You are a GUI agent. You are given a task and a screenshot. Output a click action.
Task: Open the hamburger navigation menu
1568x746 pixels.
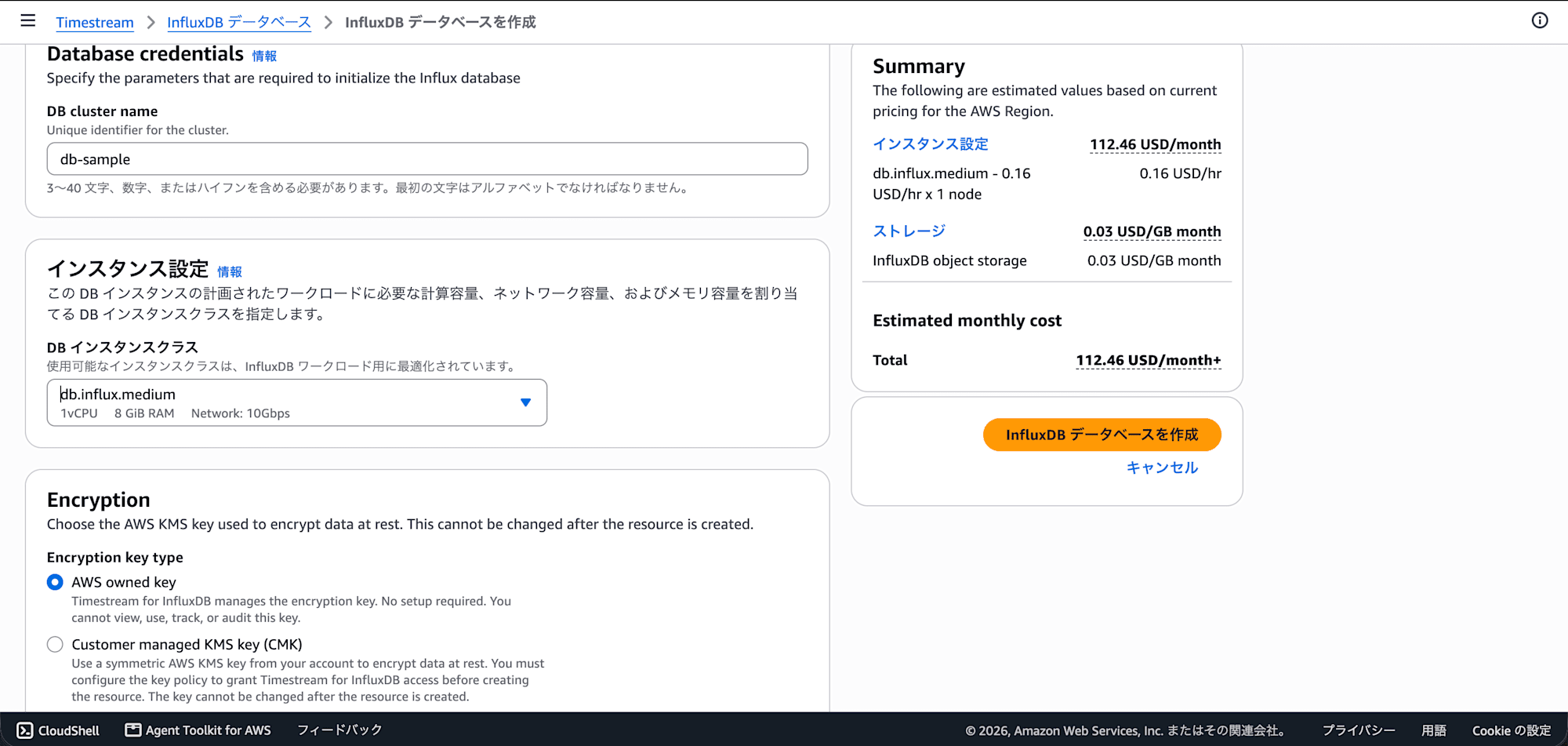(28, 21)
